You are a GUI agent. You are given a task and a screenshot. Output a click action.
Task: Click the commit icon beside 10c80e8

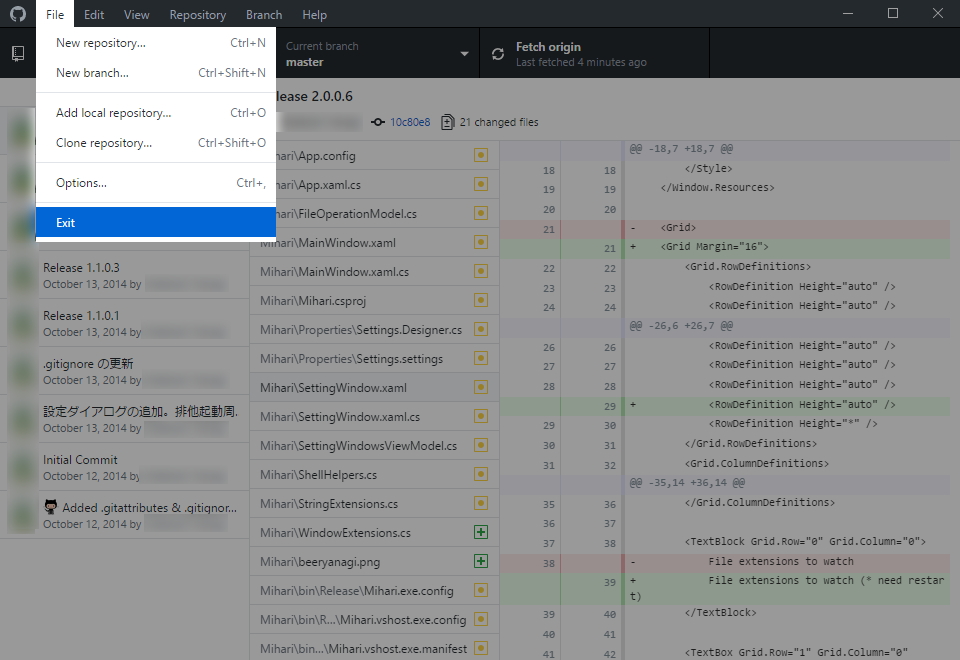point(377,122)
